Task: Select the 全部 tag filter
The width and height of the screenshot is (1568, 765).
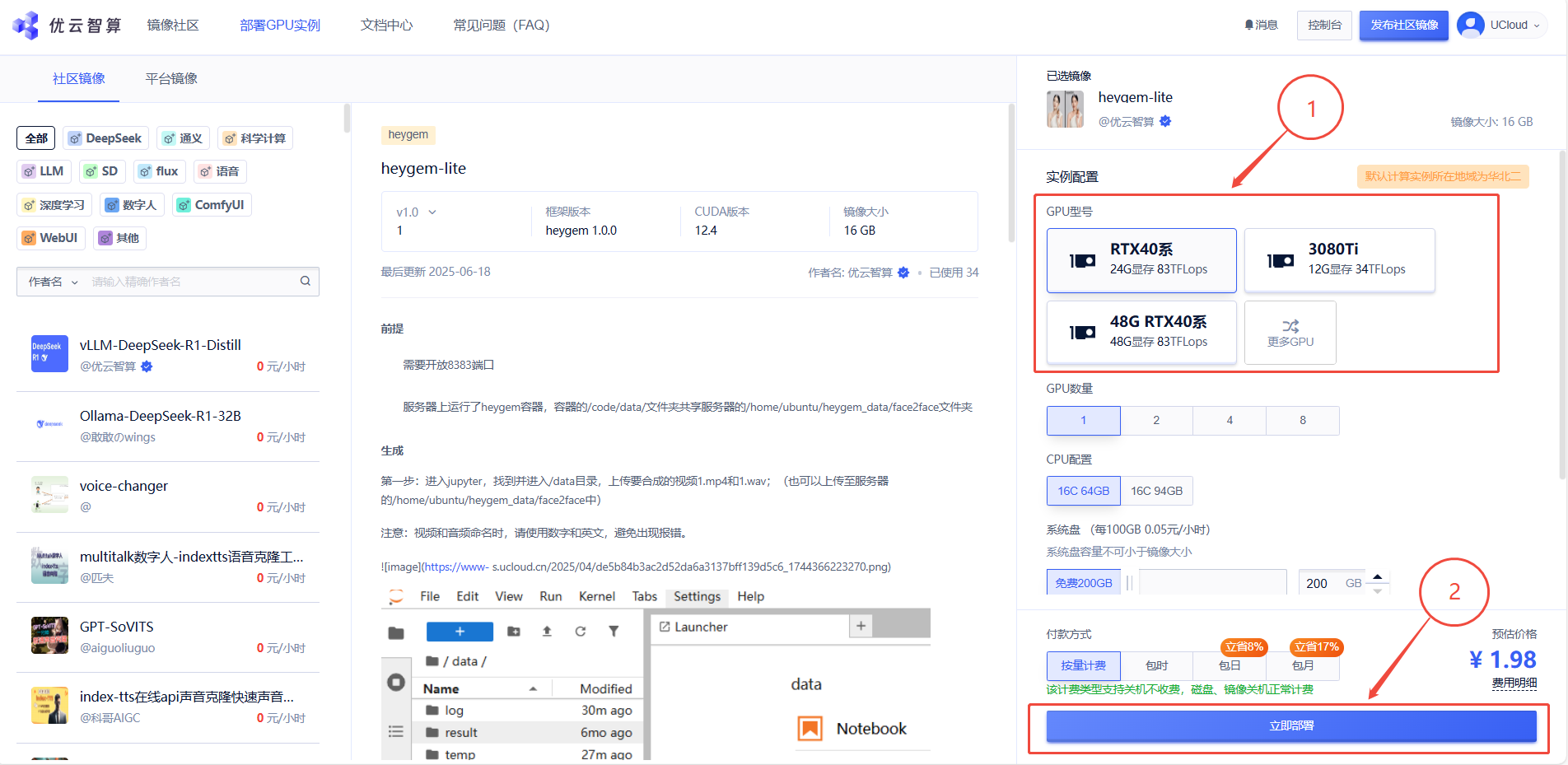Action: [36, 138]
